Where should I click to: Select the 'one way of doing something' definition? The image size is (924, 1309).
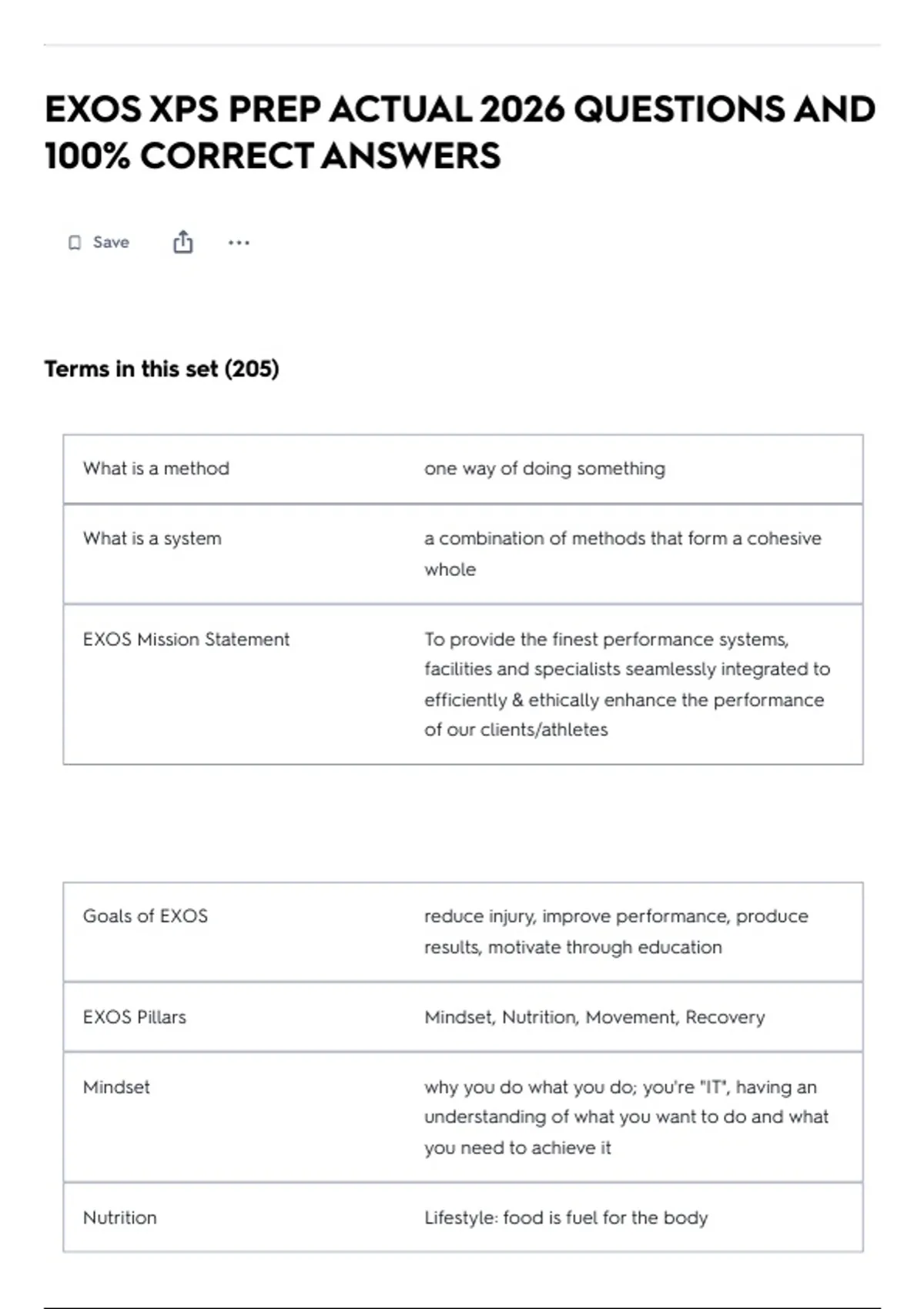(544, 468)
